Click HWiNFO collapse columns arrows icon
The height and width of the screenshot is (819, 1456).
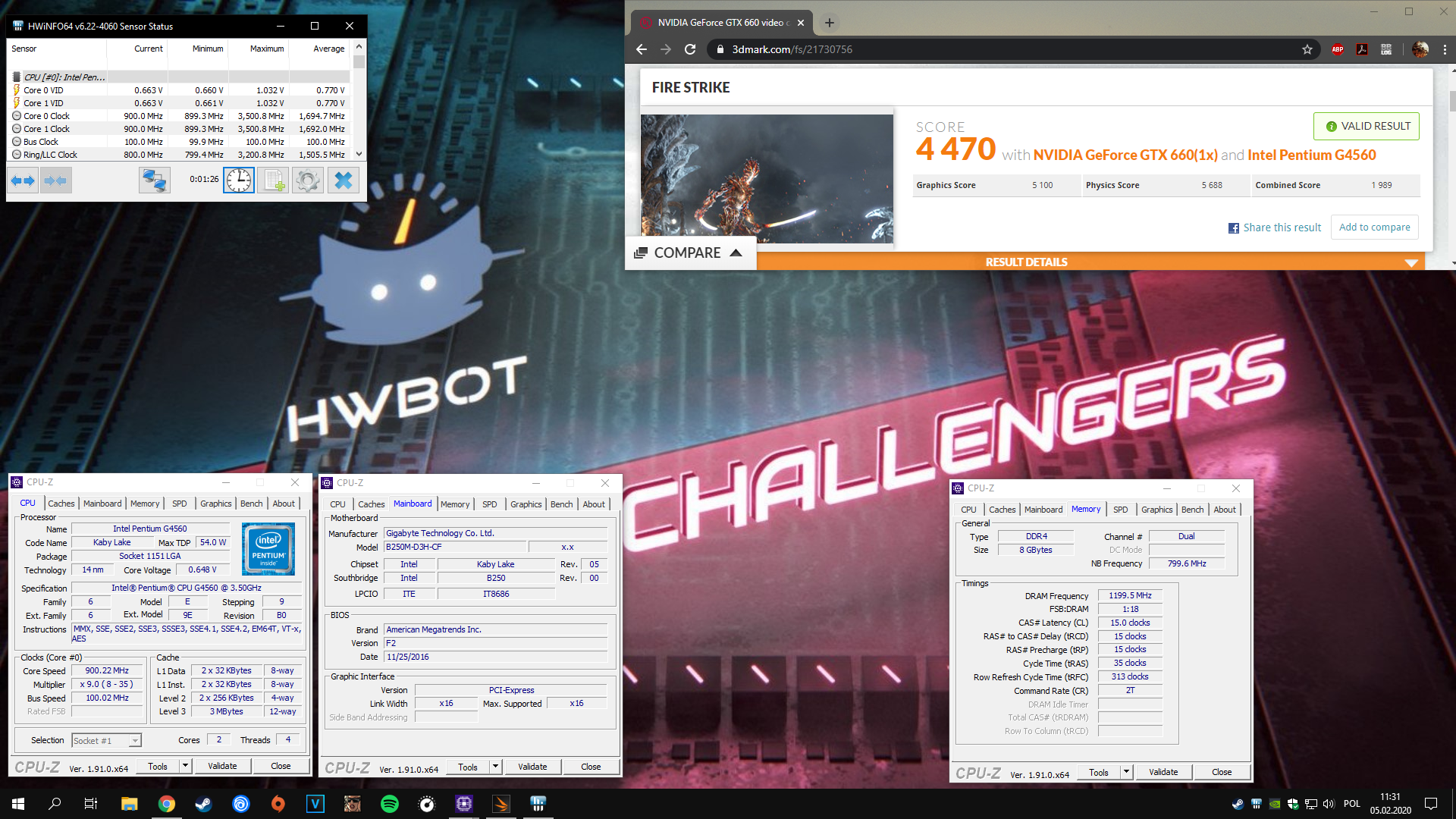(x=55, y=180)
